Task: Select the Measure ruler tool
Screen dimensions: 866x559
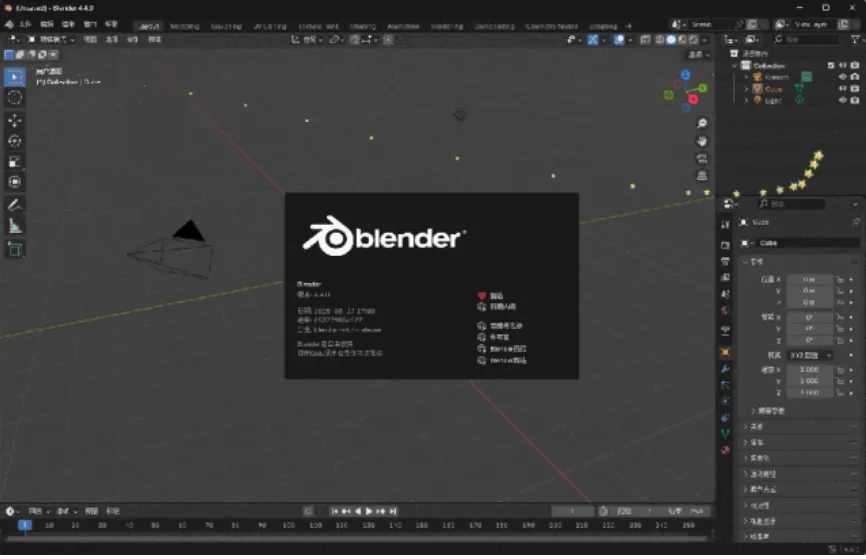Action: click(x=15, y=226)
